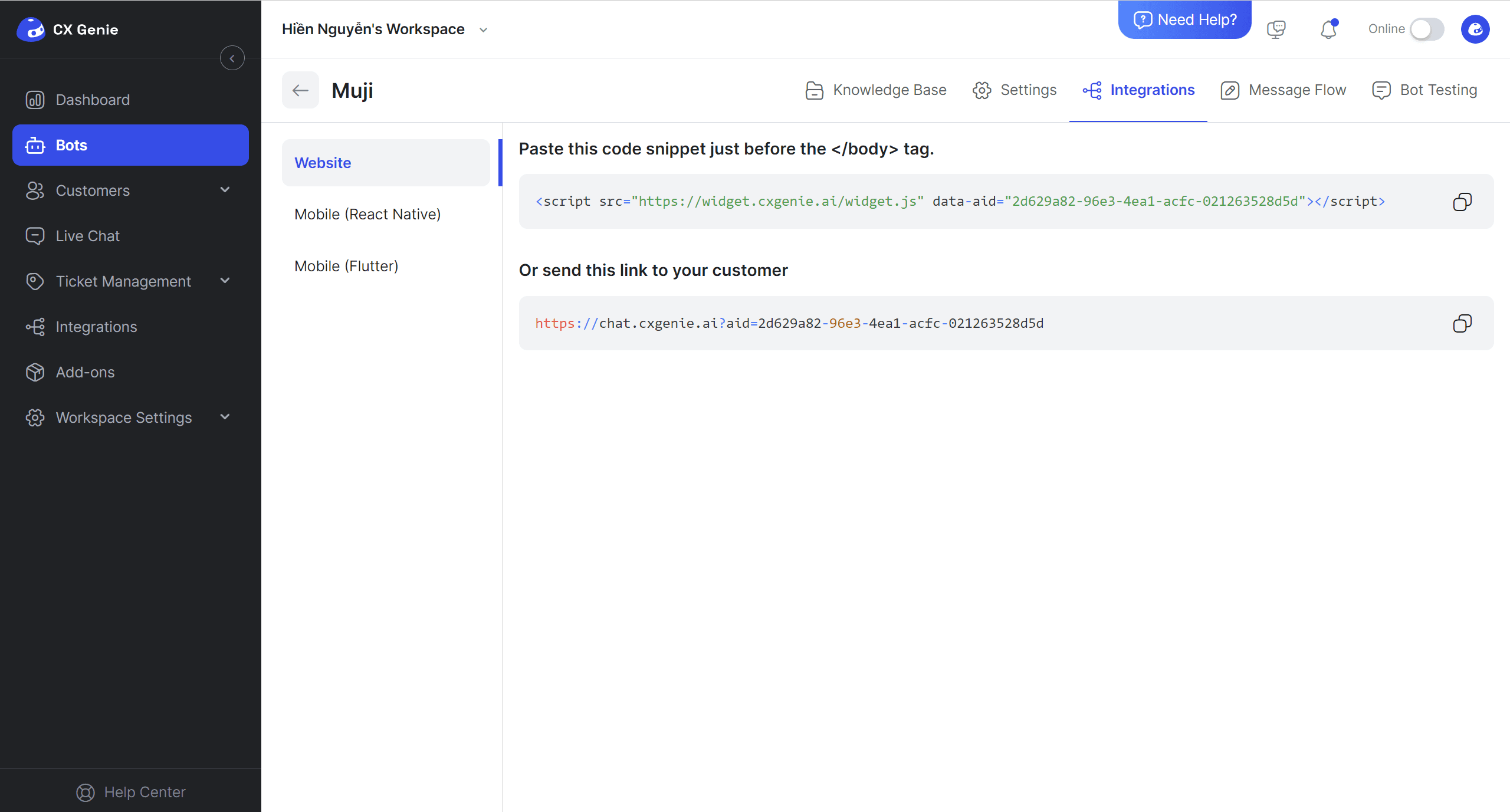This screenshot has height=812, width=1510.
Task: Click the Dashboard chart icon
Action: click(x=35, y=100)
